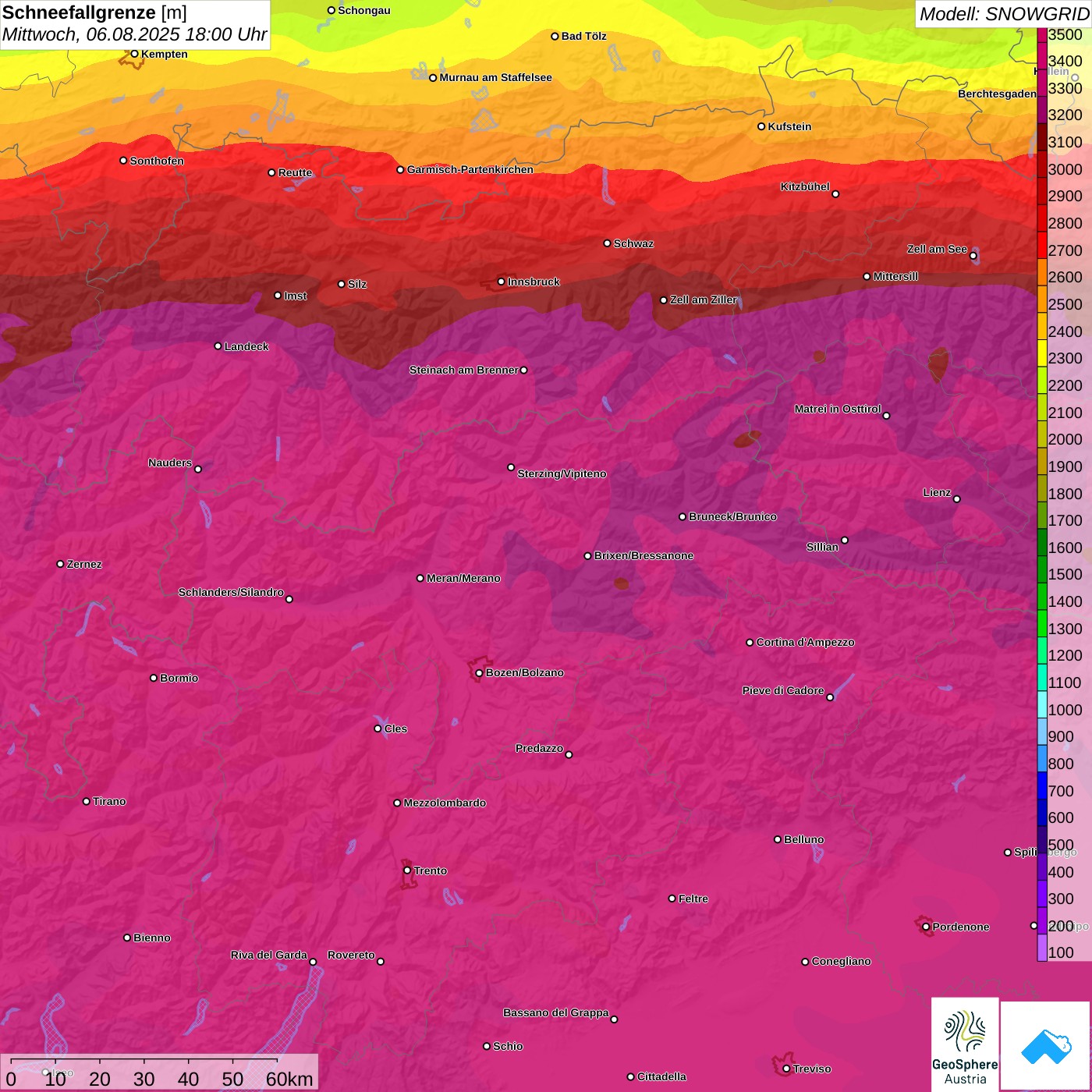The height and width of the screenshot is (1092, 1092).
Task: Click the Matrei in Osttirol label
Action: tap(838, 409)
